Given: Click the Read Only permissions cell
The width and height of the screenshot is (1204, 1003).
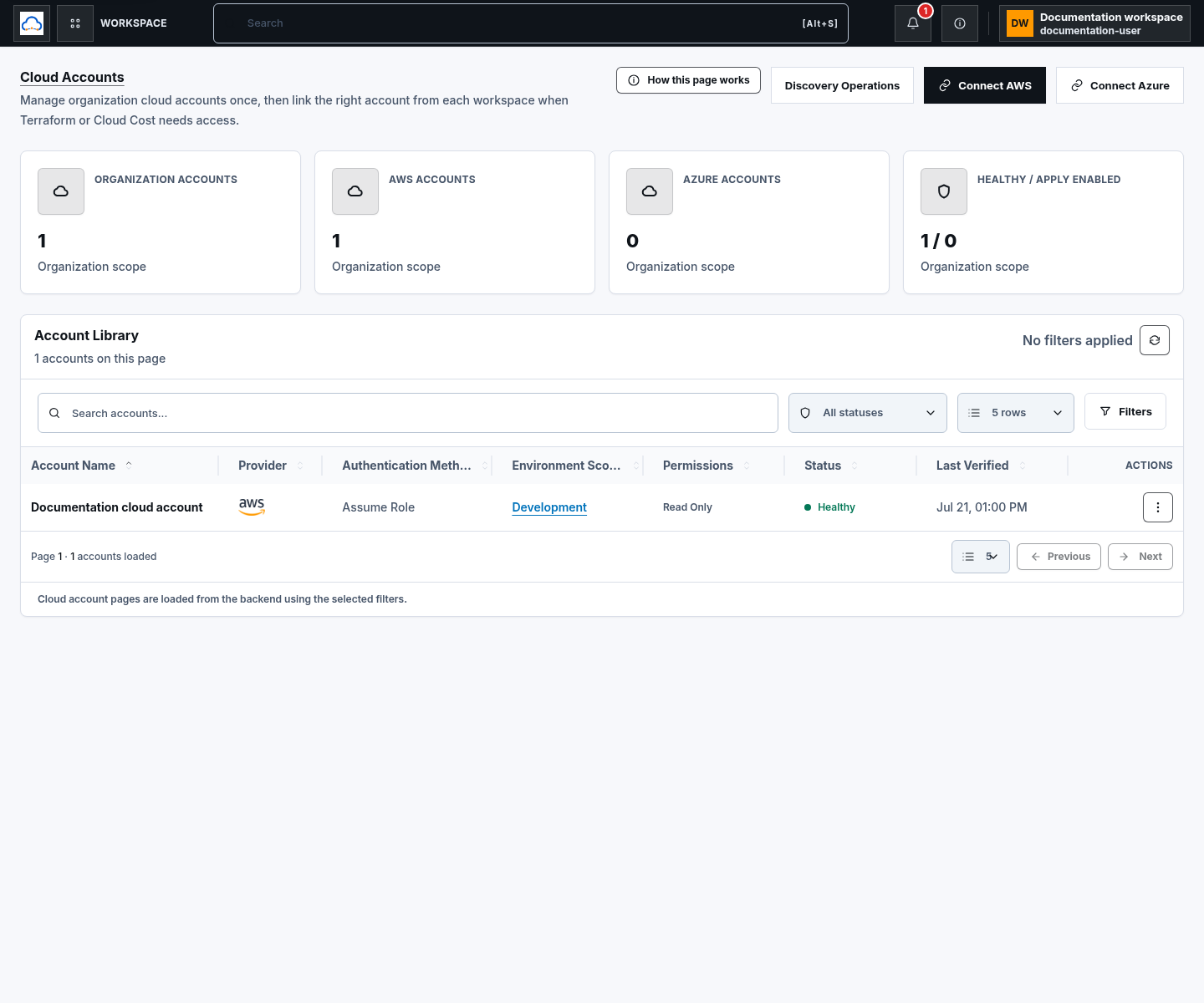Looking at the screenshot, I should (687, 507).
